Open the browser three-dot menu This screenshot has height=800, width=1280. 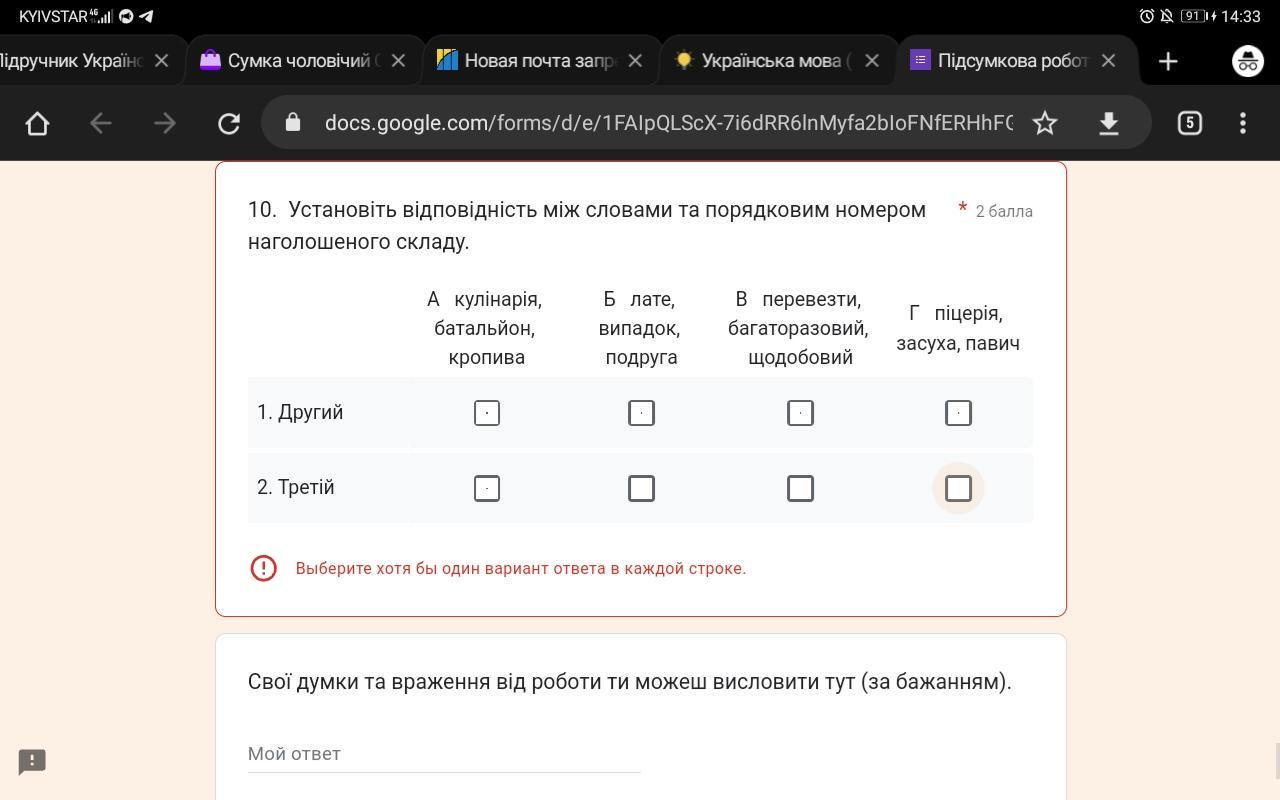1243,123
